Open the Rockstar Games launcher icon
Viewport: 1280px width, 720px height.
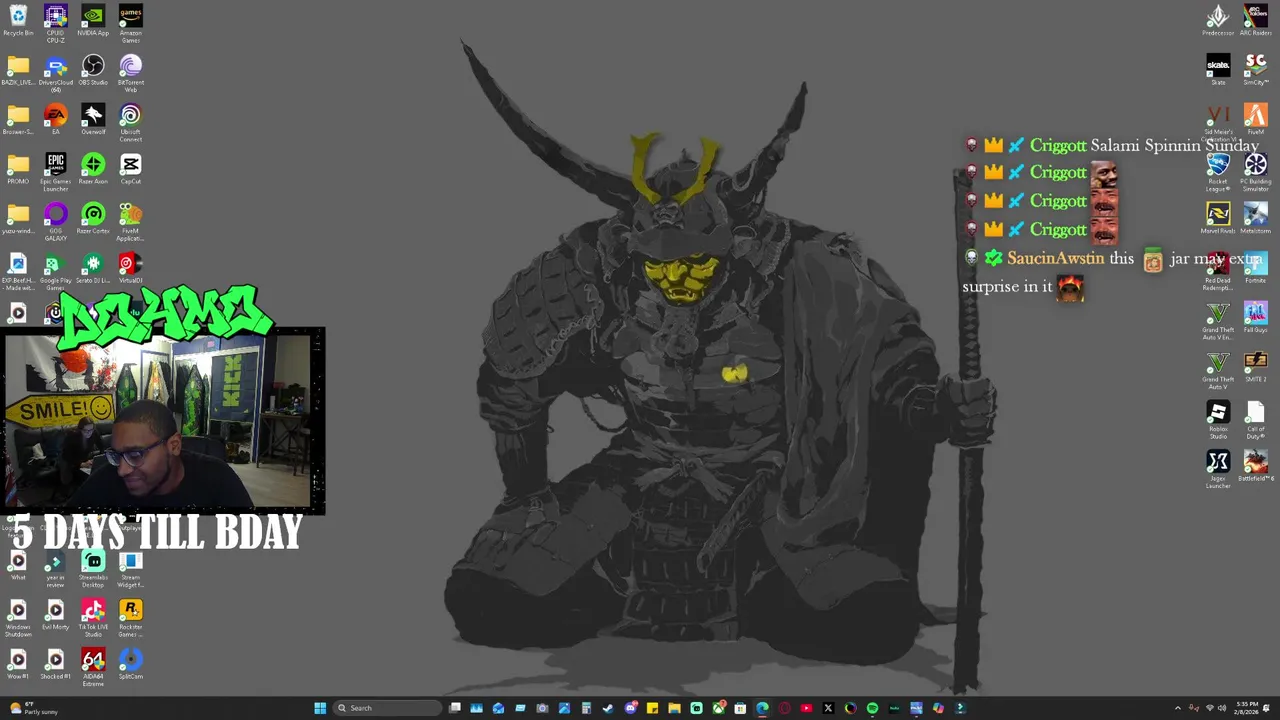click(x=130, y=618)
